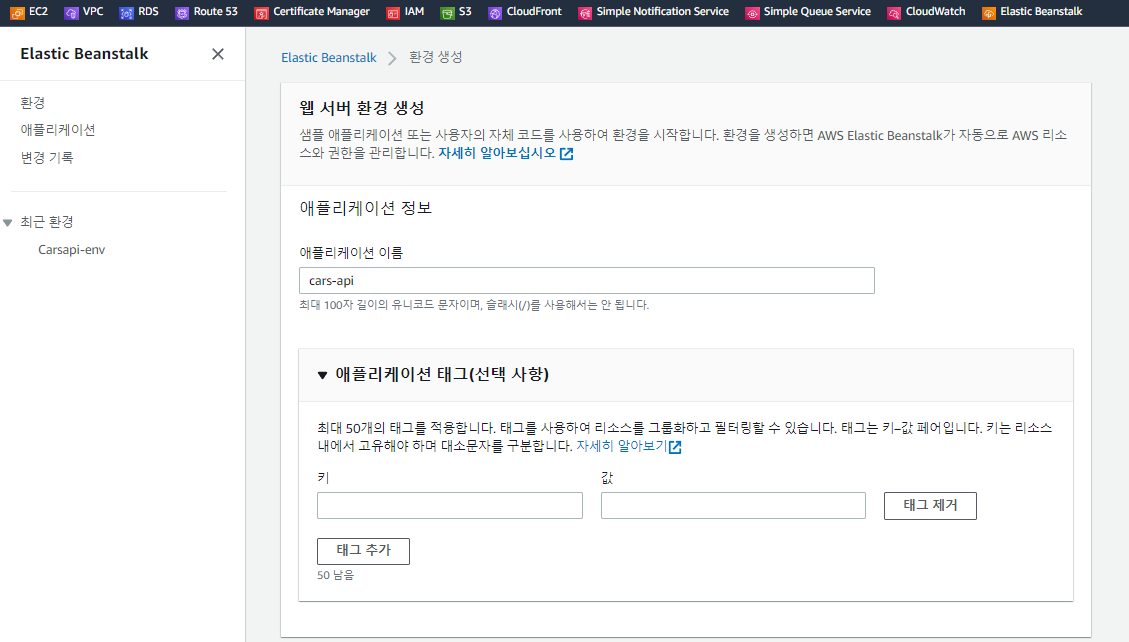Click 웹 서버 환경 생성 heading

362,108
